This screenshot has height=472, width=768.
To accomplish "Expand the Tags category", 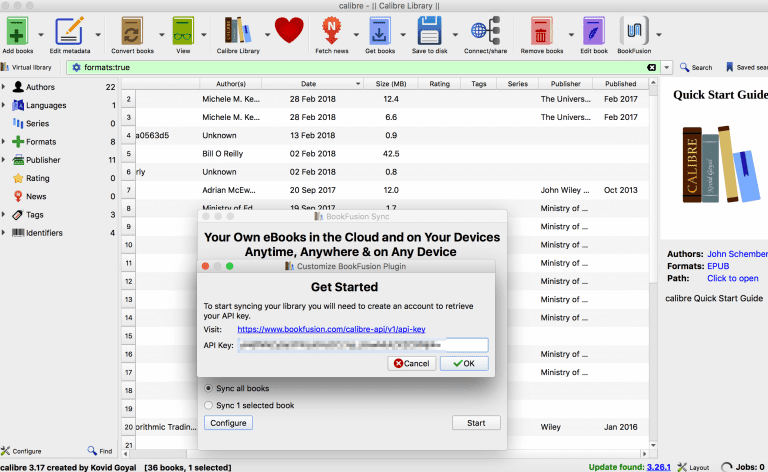I will pyautogui.click(x=4, y=214).
